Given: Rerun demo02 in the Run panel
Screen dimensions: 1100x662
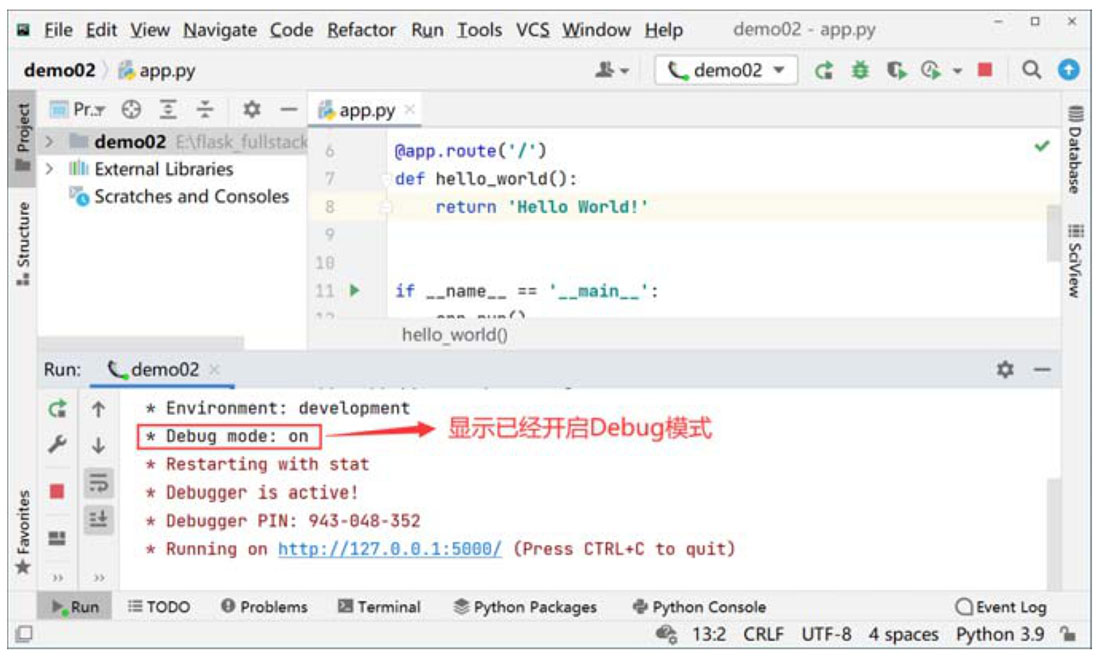Looking at the screenshot, I should pyautogui.click(x=58, y=409).
